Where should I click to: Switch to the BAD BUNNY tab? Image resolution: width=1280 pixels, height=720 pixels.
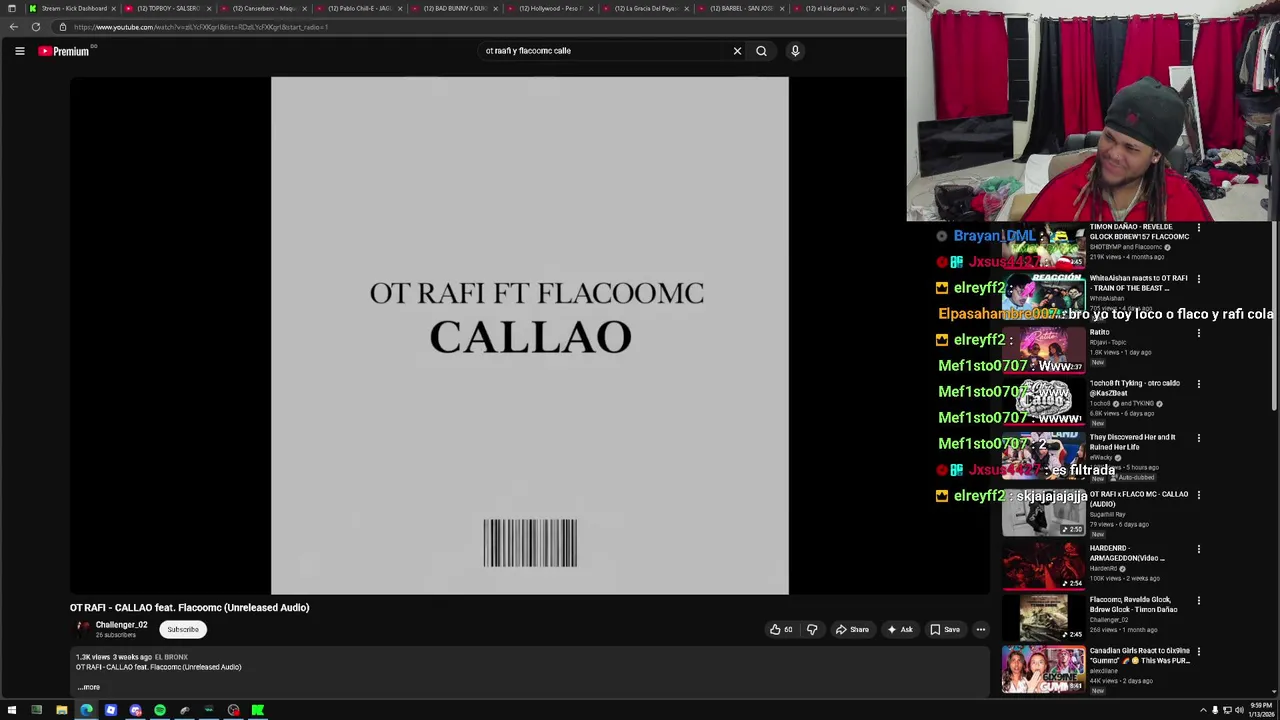point(454,8)
